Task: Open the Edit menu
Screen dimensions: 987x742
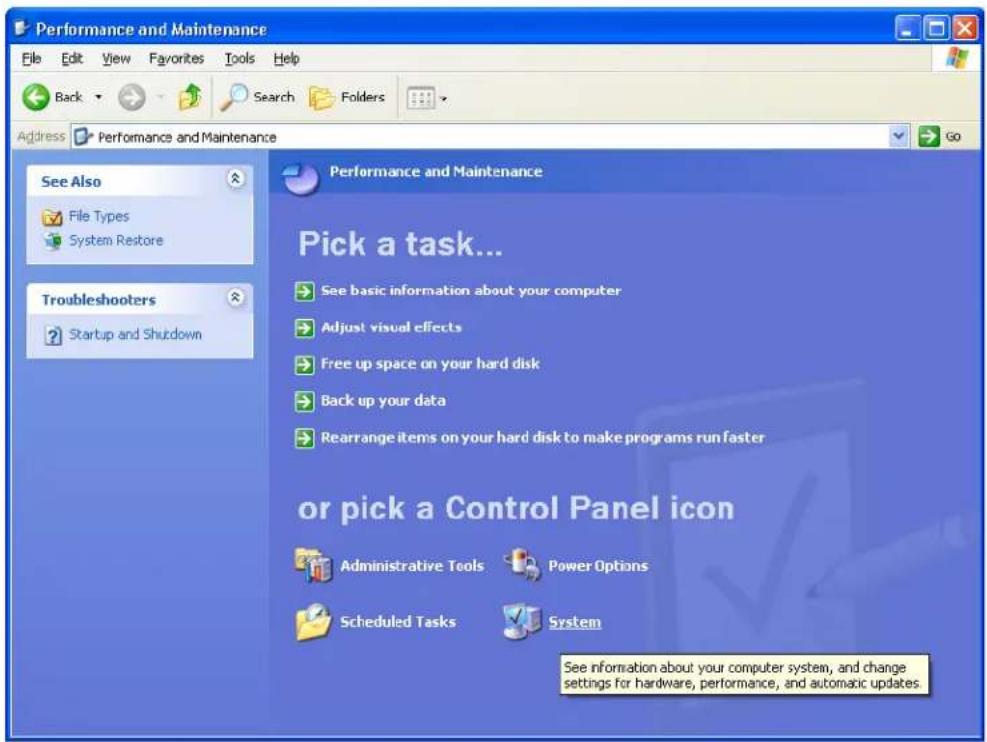Action: (x=72, y=59)
